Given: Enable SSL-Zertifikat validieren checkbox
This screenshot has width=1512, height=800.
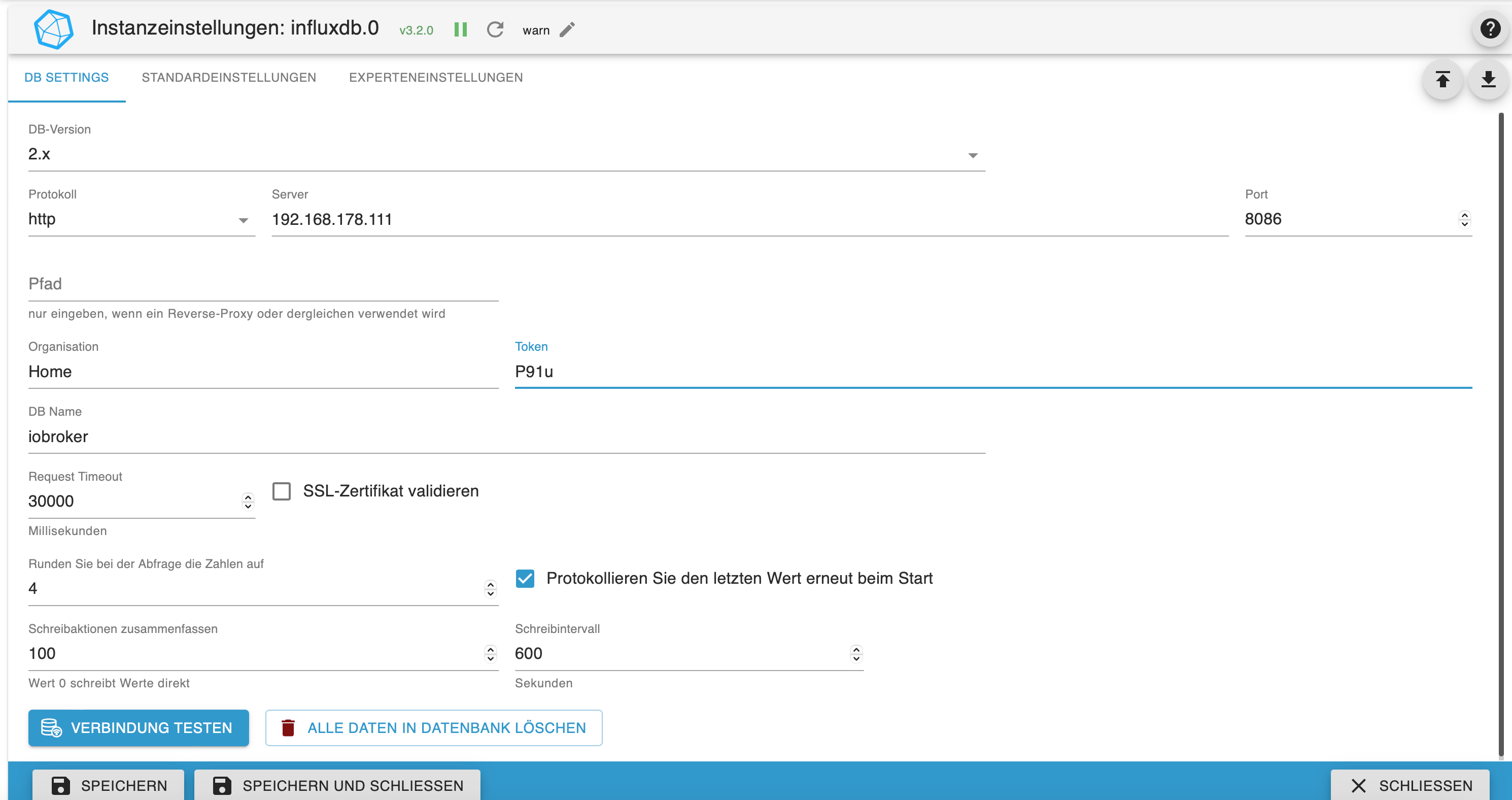Looking at the screenshot, I should (x=282, y=491).
